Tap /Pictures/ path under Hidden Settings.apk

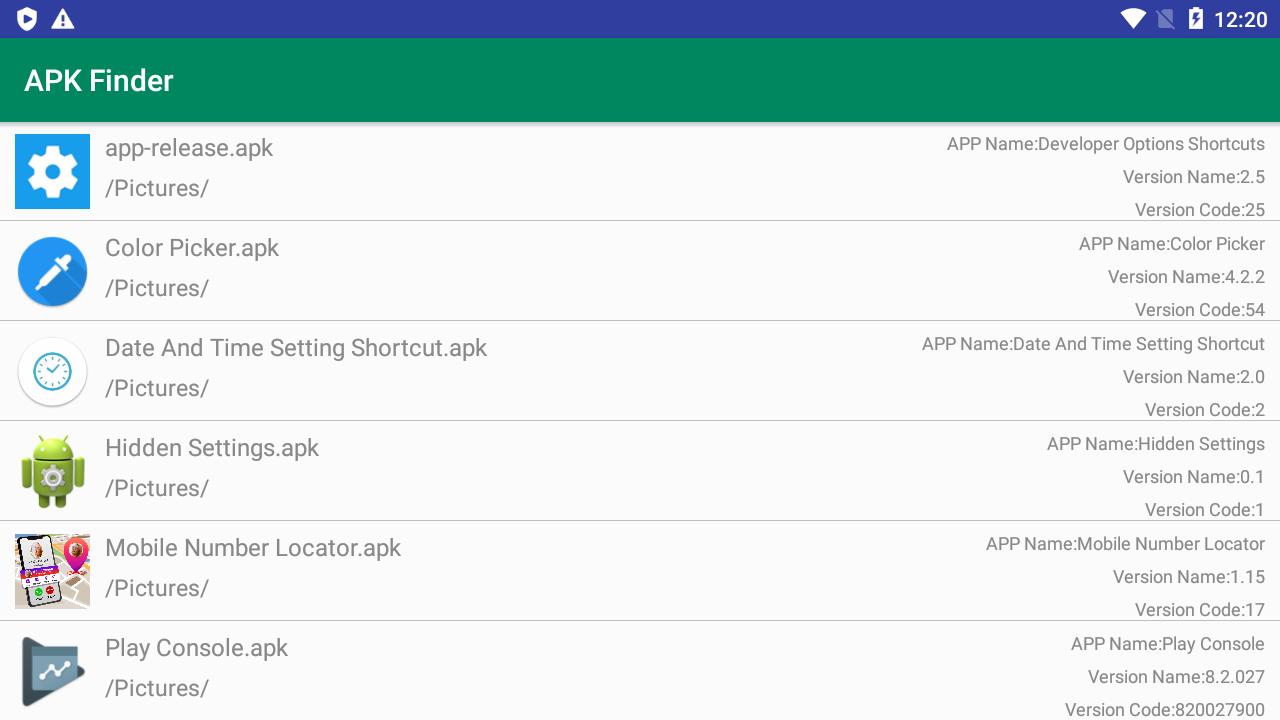click(157, 488)
